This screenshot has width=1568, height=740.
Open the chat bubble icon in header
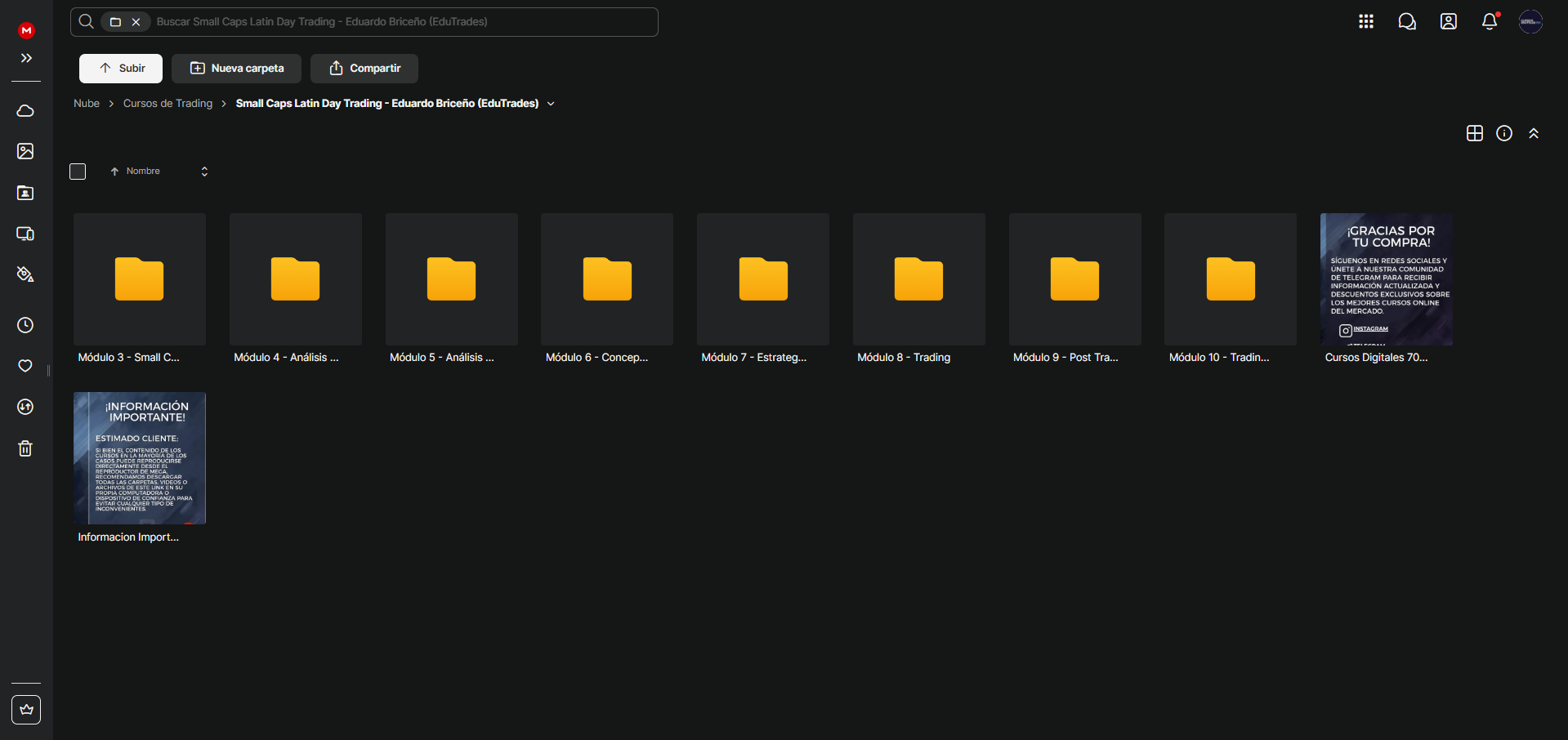point(1406,21)
